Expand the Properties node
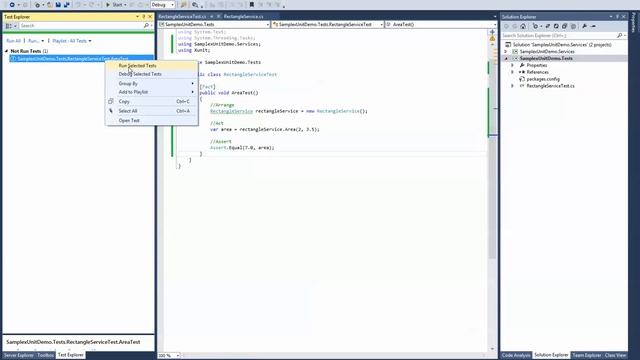640x360 pixels. coord(513,65)
